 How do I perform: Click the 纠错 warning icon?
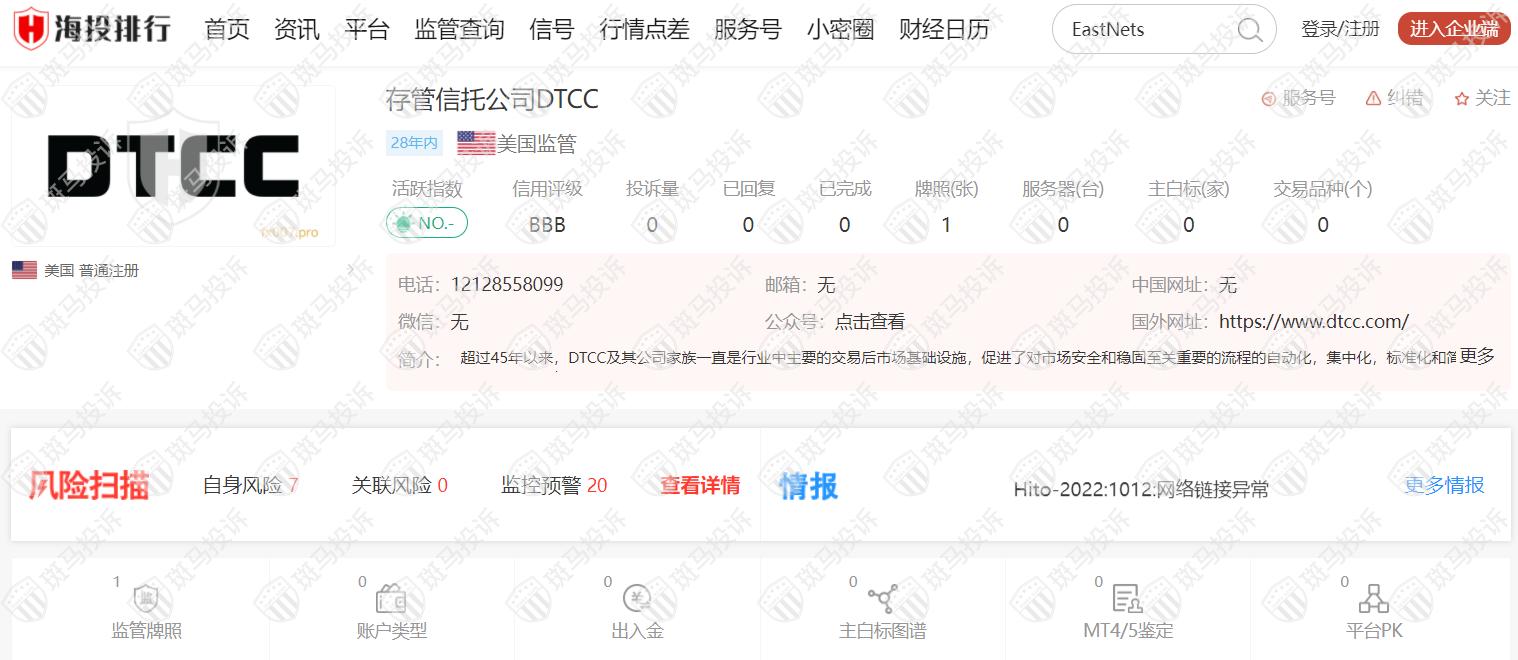(1373, 98)
